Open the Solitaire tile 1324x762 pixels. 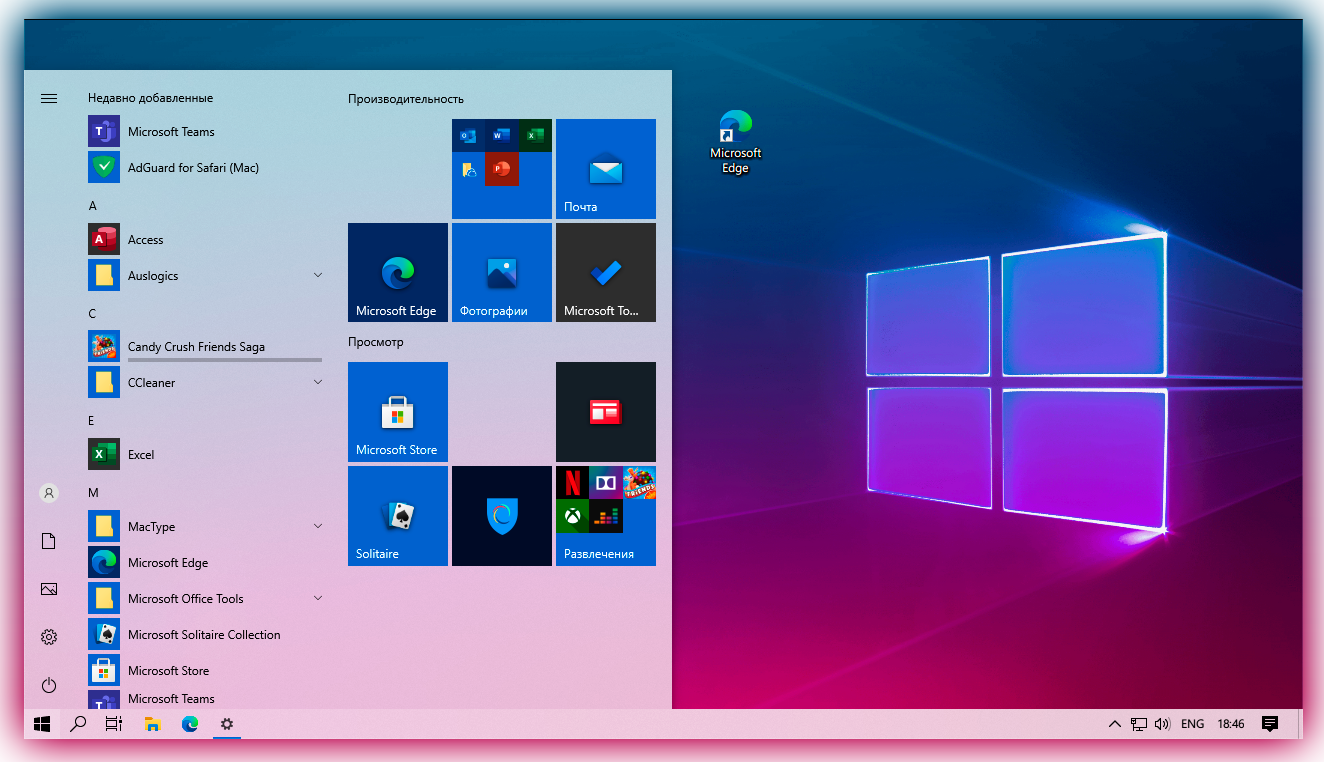point(398,516)
